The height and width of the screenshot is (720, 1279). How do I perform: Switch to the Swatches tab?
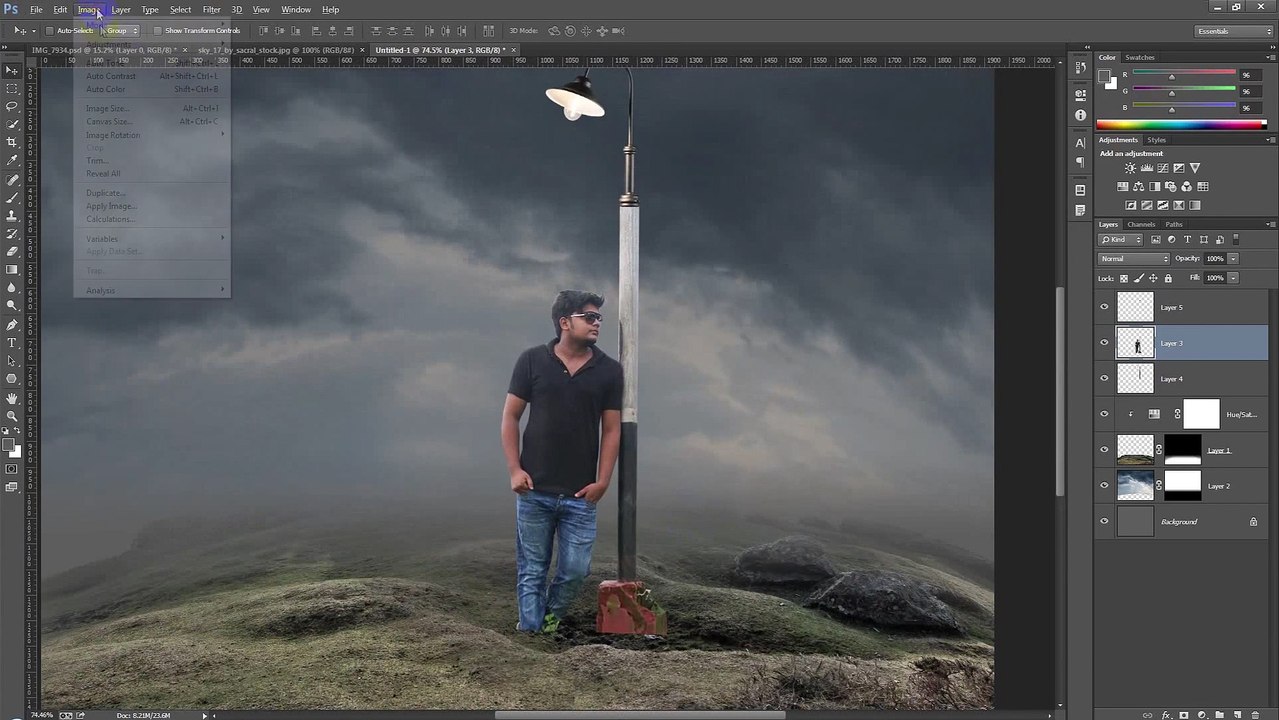click(x=1139, y=57)
